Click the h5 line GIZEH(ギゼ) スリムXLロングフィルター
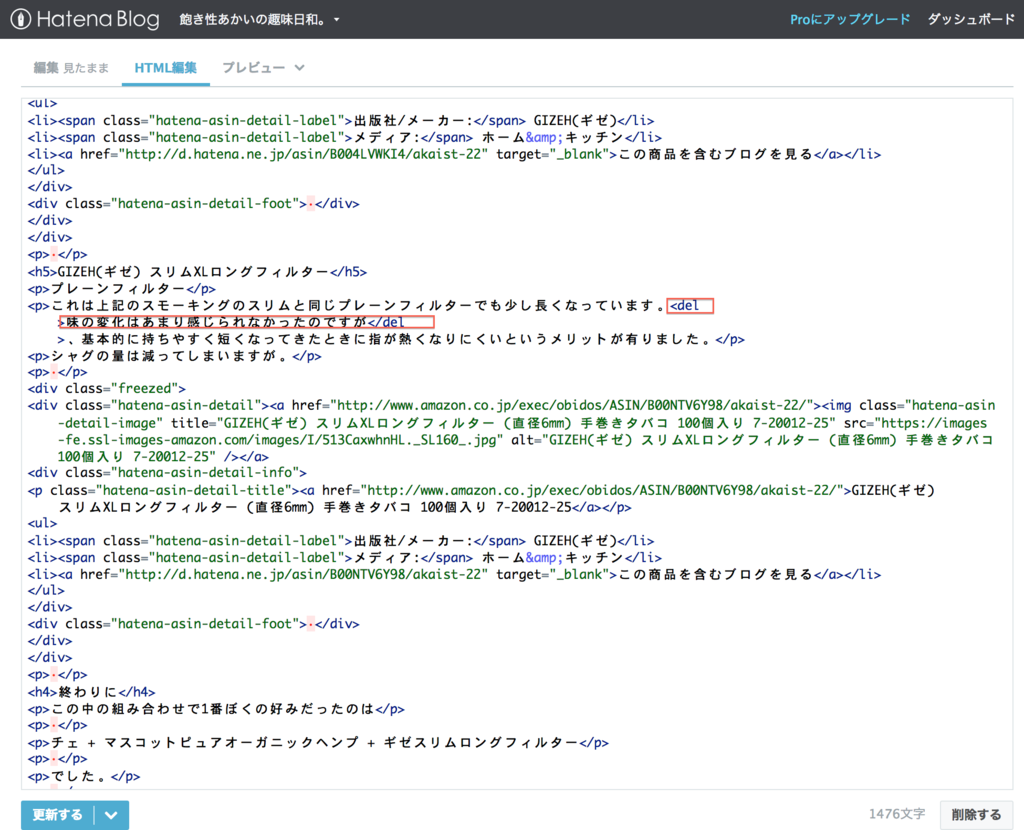Screen dimensions: 1024x830 tap(197, 272)
